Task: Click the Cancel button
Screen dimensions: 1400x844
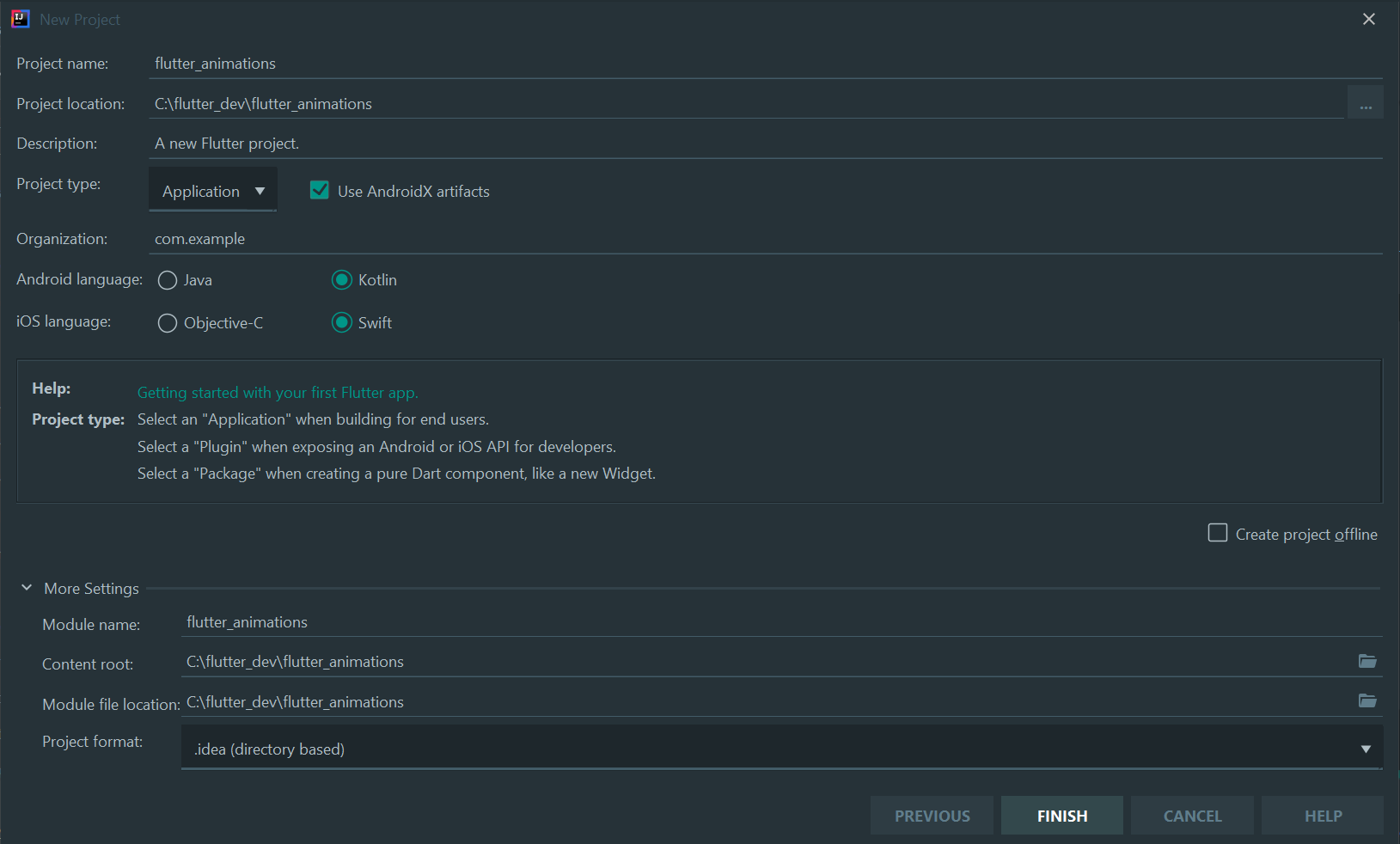Action: tap(1192, 816)
